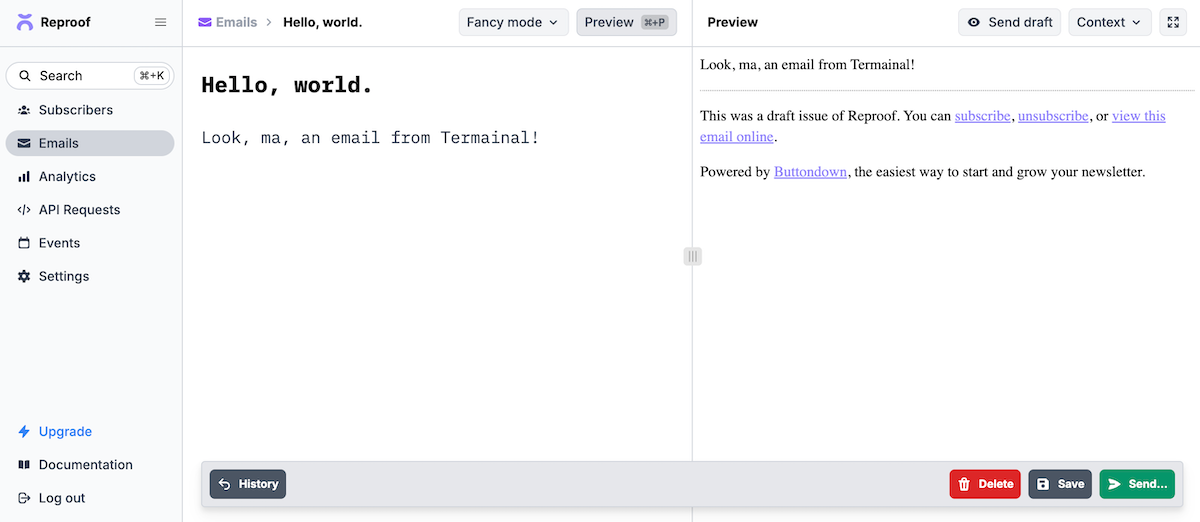Open Analytics from the sidebar
The height and width of the screenshot is (522, 1200).
click(67, 177)
